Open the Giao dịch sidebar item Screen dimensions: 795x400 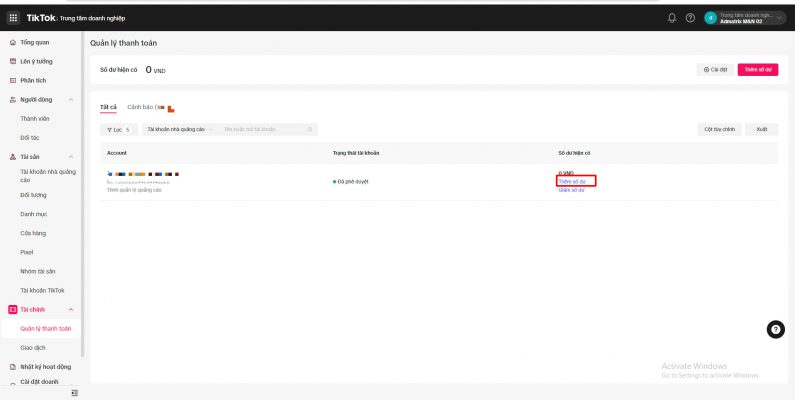(34, 347)
